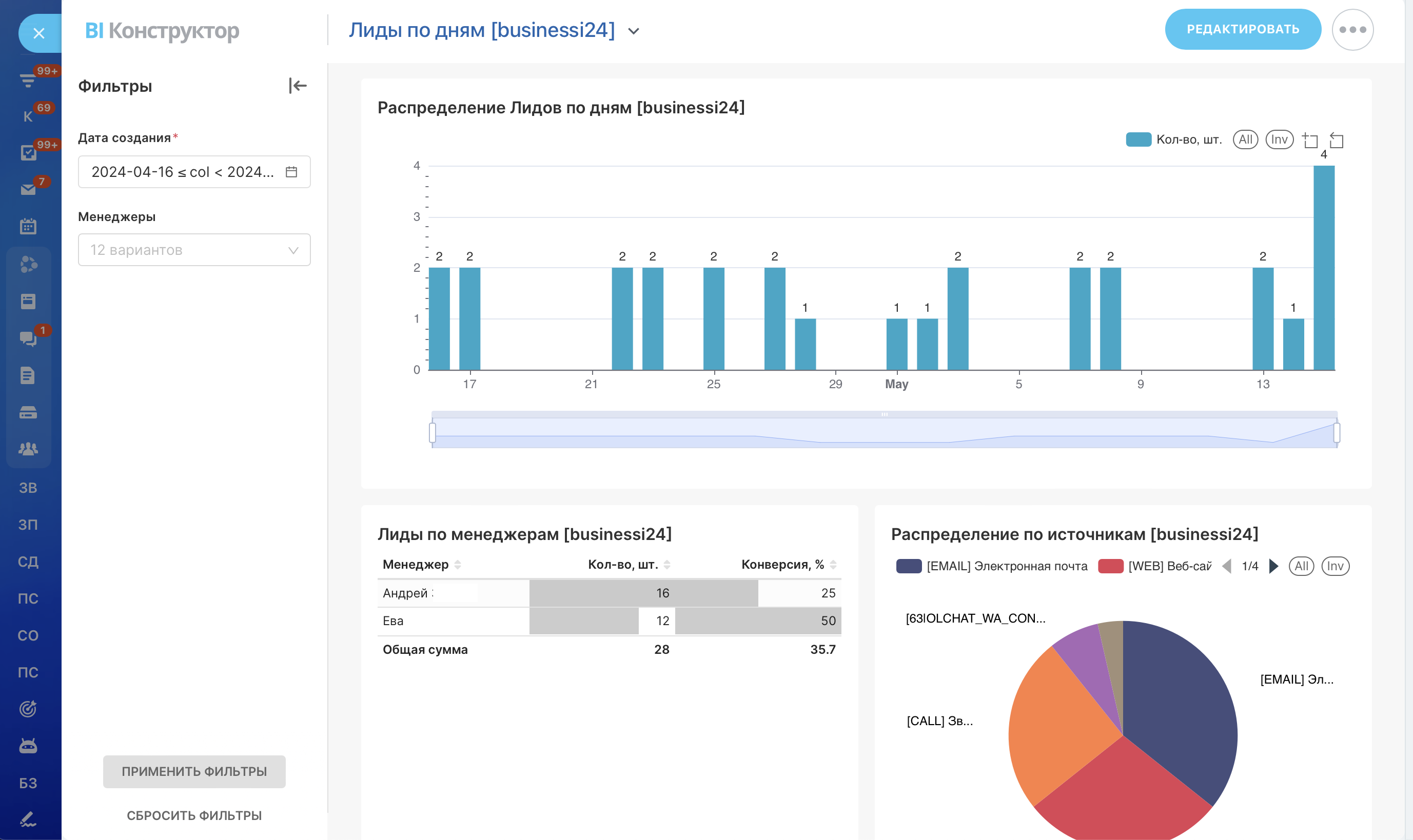This screenshot has height=840, width=1413.
Task: Click the left handle of chart range slider
Action: [x=433, y=433]
